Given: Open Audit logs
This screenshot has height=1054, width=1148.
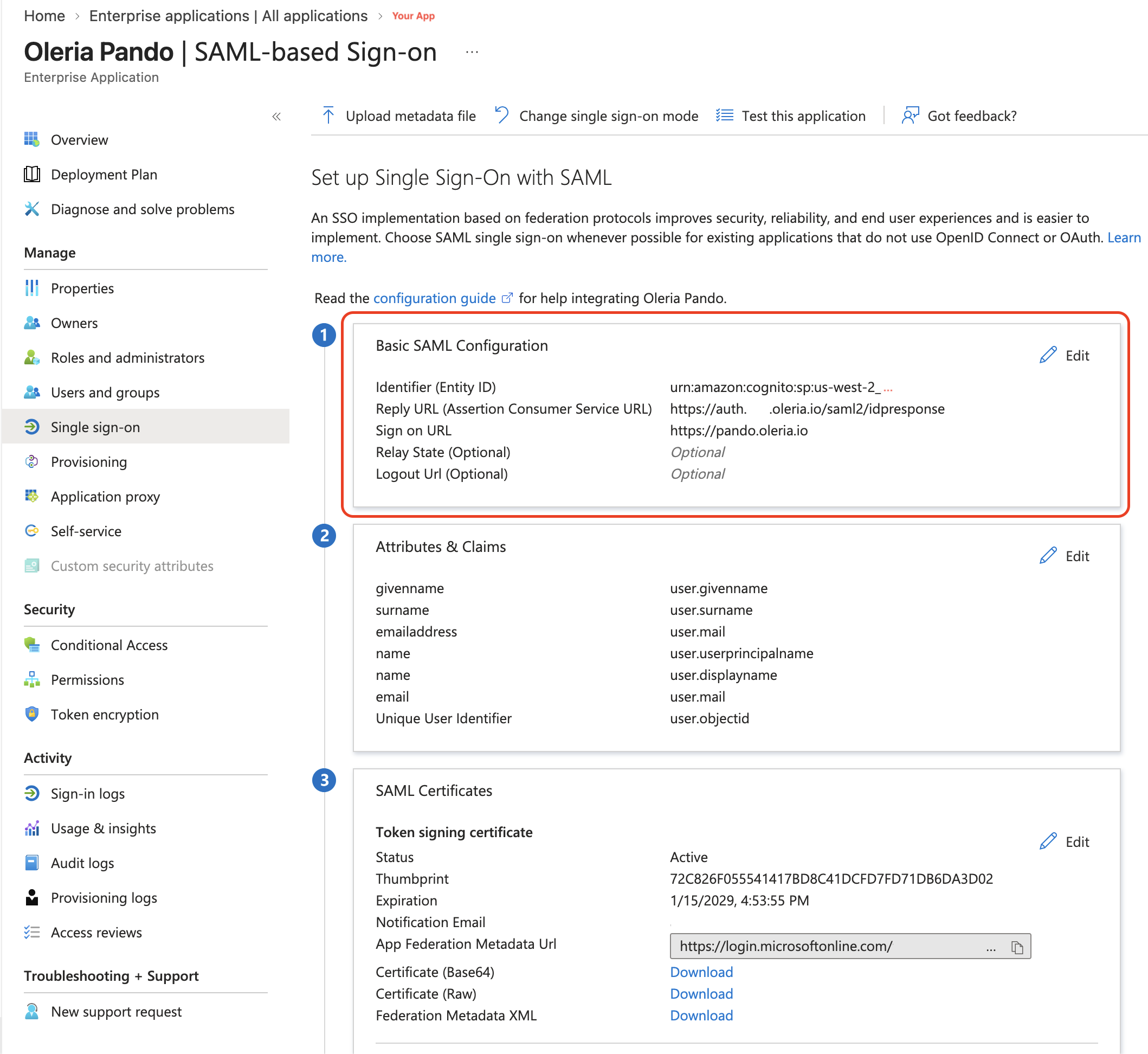Looking at the screenshot, I should [82, 864].
